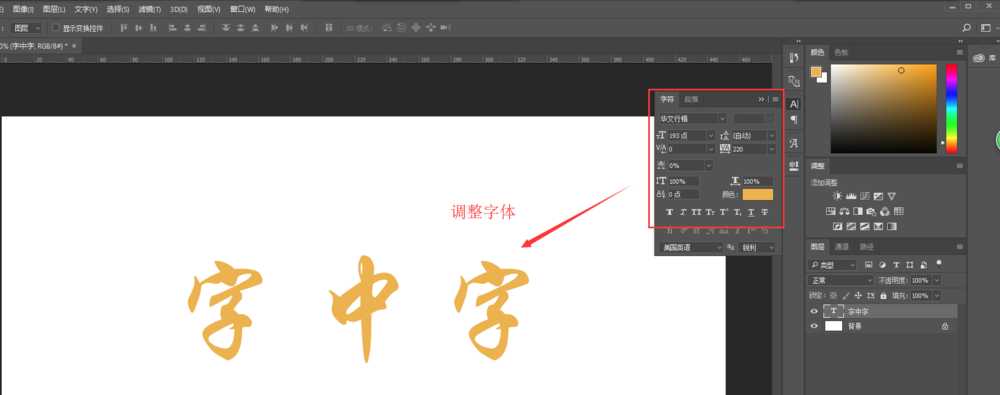This screenshot has height=395, width=1000.
Task: Toggle All Caps text style
Action: pyautogui.click(x=696, y=212)
